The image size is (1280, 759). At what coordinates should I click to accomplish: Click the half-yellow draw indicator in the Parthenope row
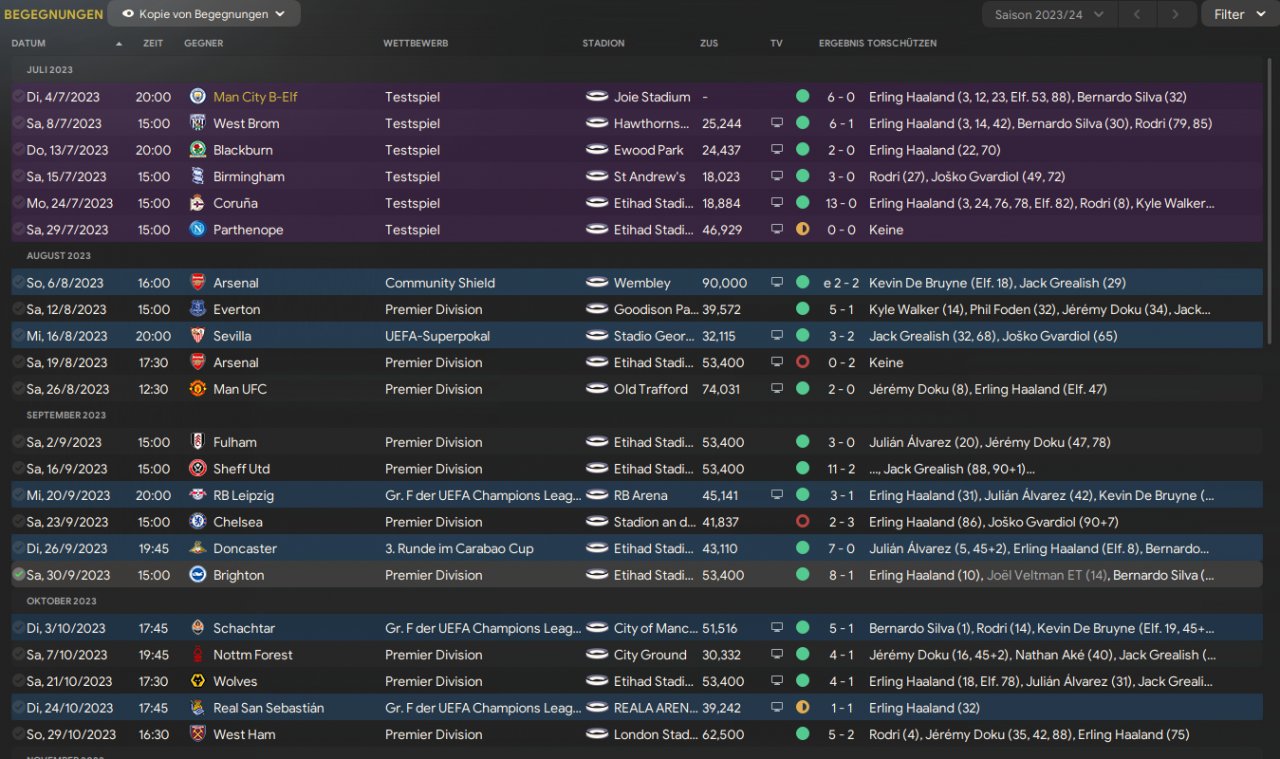tap(802, 229)
